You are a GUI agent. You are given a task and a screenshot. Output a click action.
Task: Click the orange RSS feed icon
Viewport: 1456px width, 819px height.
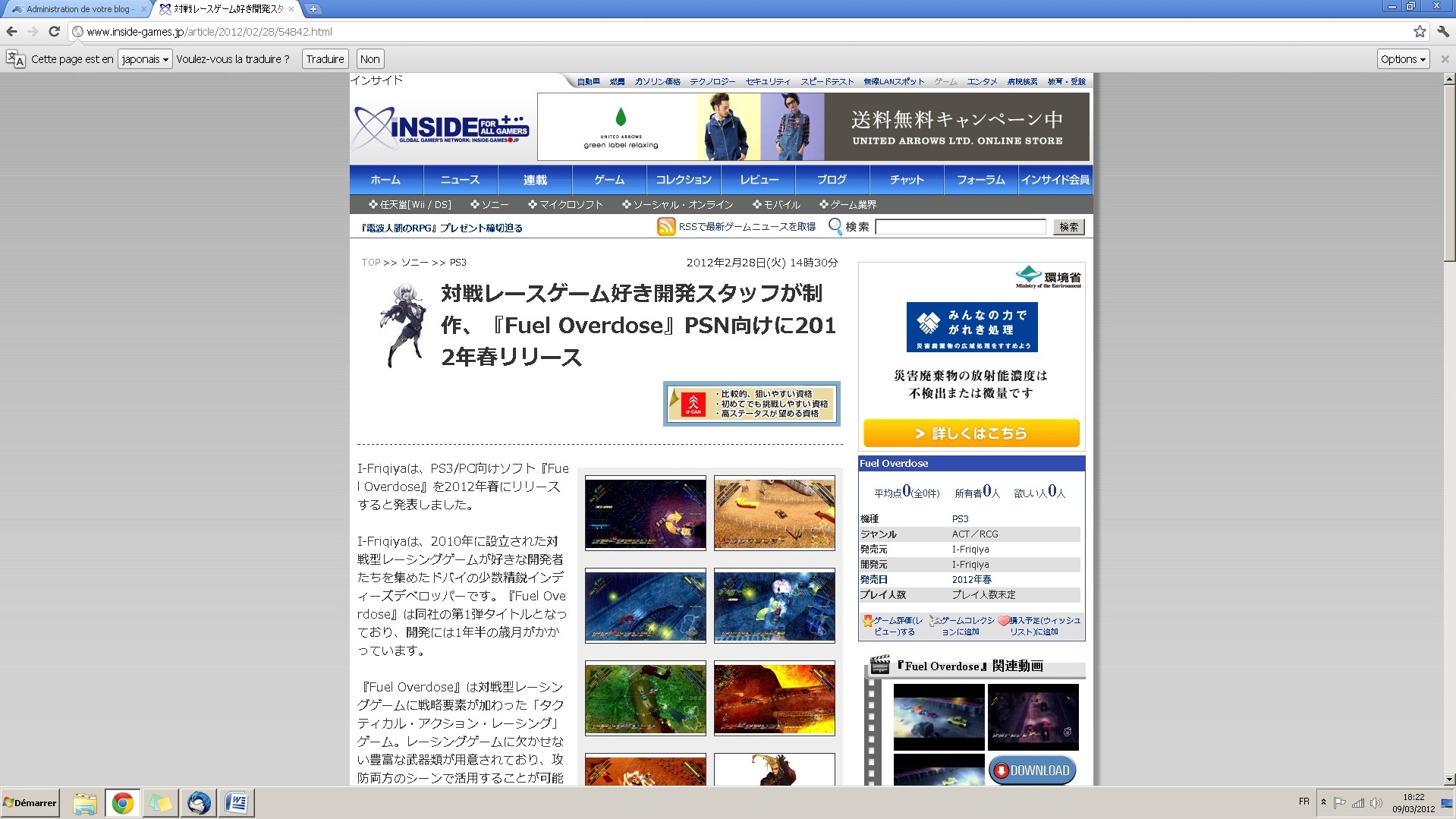click(665, 227)
